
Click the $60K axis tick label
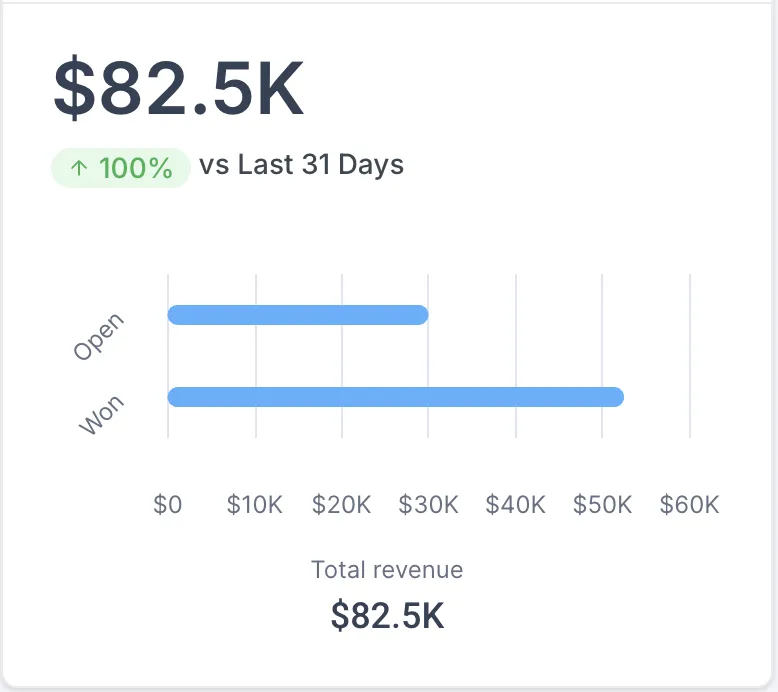[689, 505]
